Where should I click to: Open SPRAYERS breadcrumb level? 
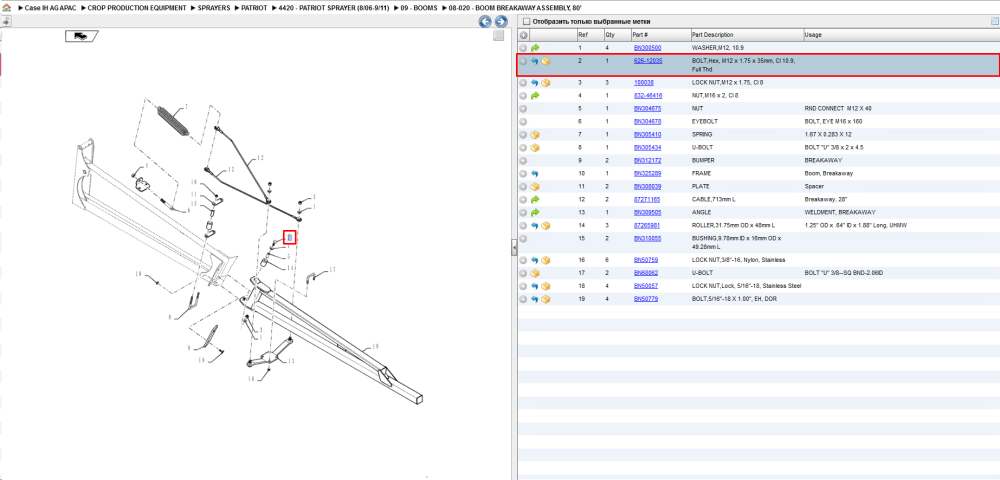coord(214,9)
